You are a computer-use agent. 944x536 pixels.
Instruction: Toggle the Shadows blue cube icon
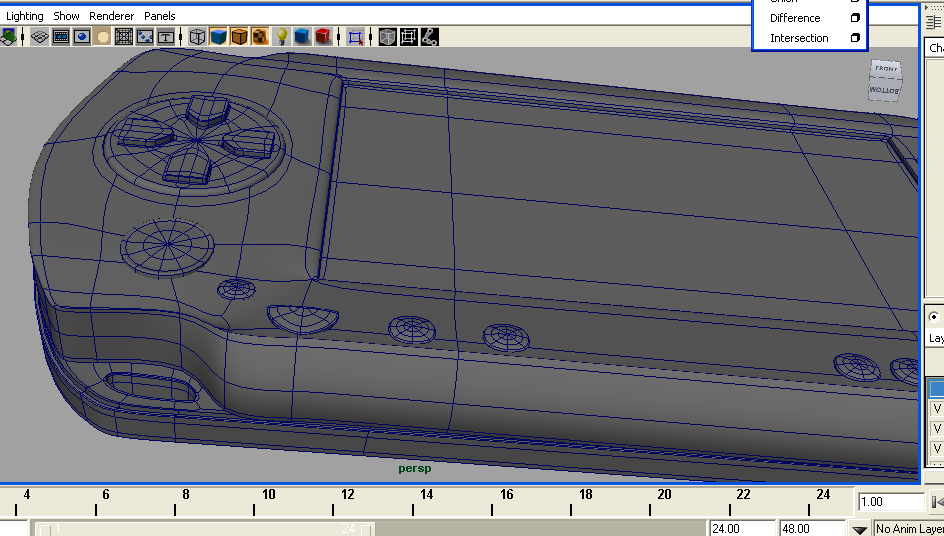coord(302,37)
